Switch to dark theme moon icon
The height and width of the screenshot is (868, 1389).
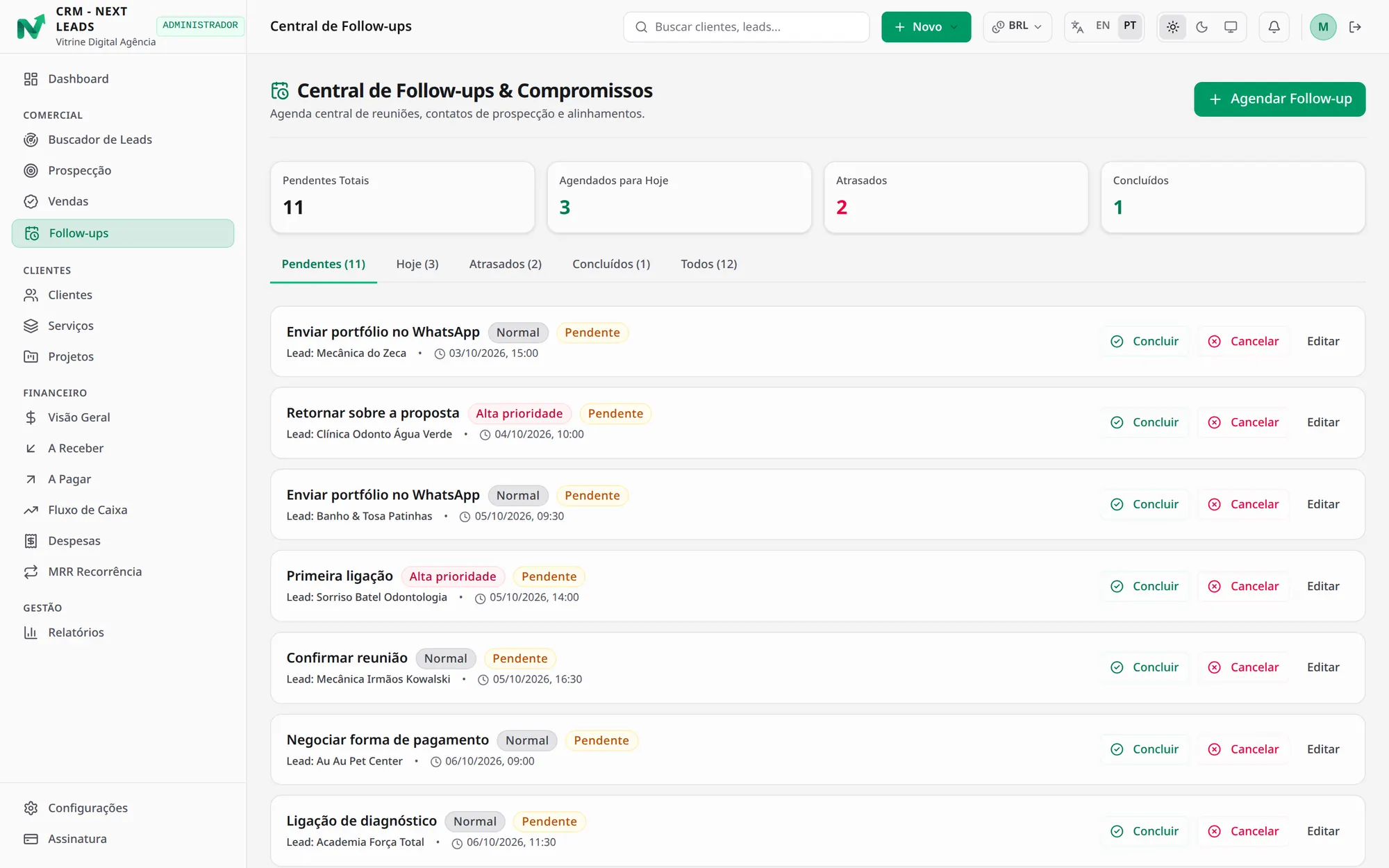pos(1201,27)
